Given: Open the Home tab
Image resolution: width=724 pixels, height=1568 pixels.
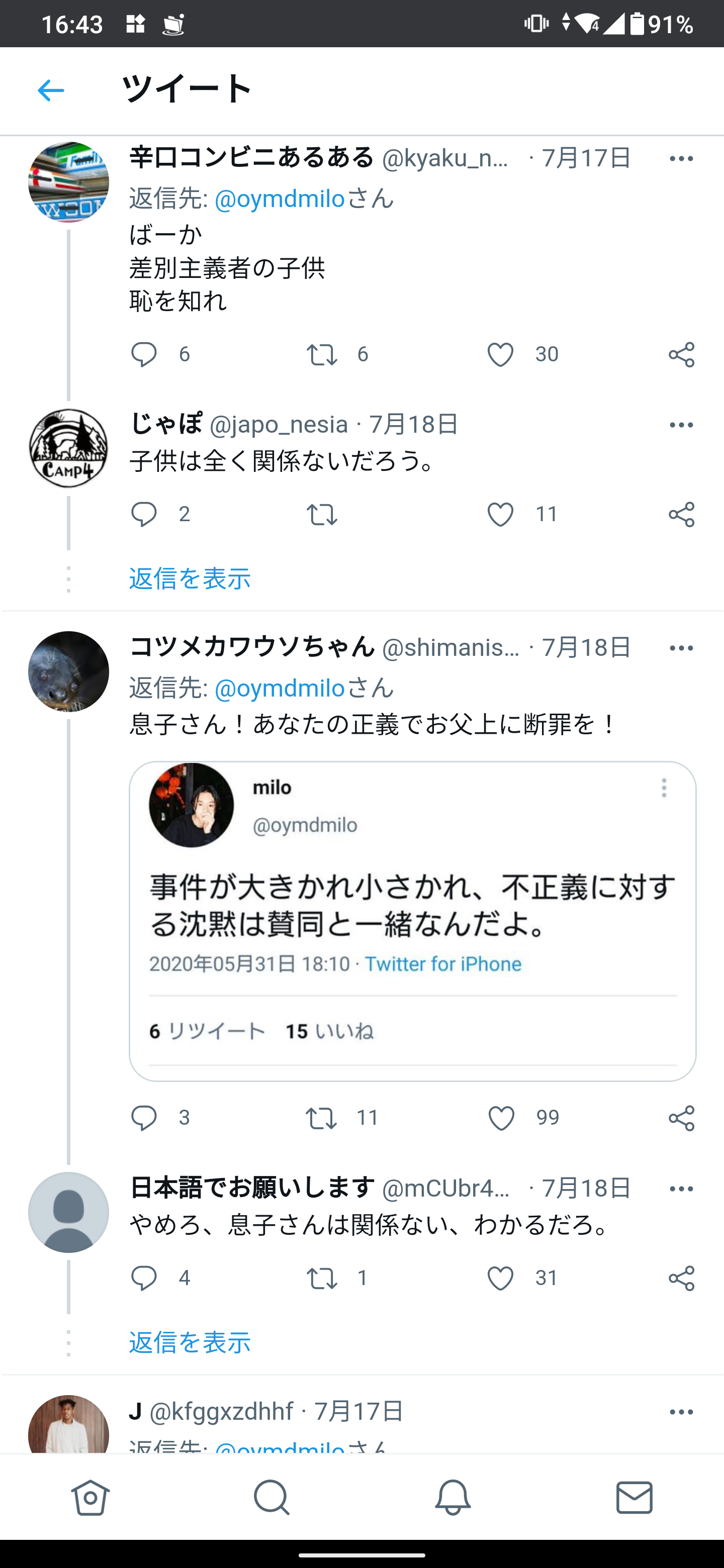Looking at the screenshot, I should coord(90,1497).
